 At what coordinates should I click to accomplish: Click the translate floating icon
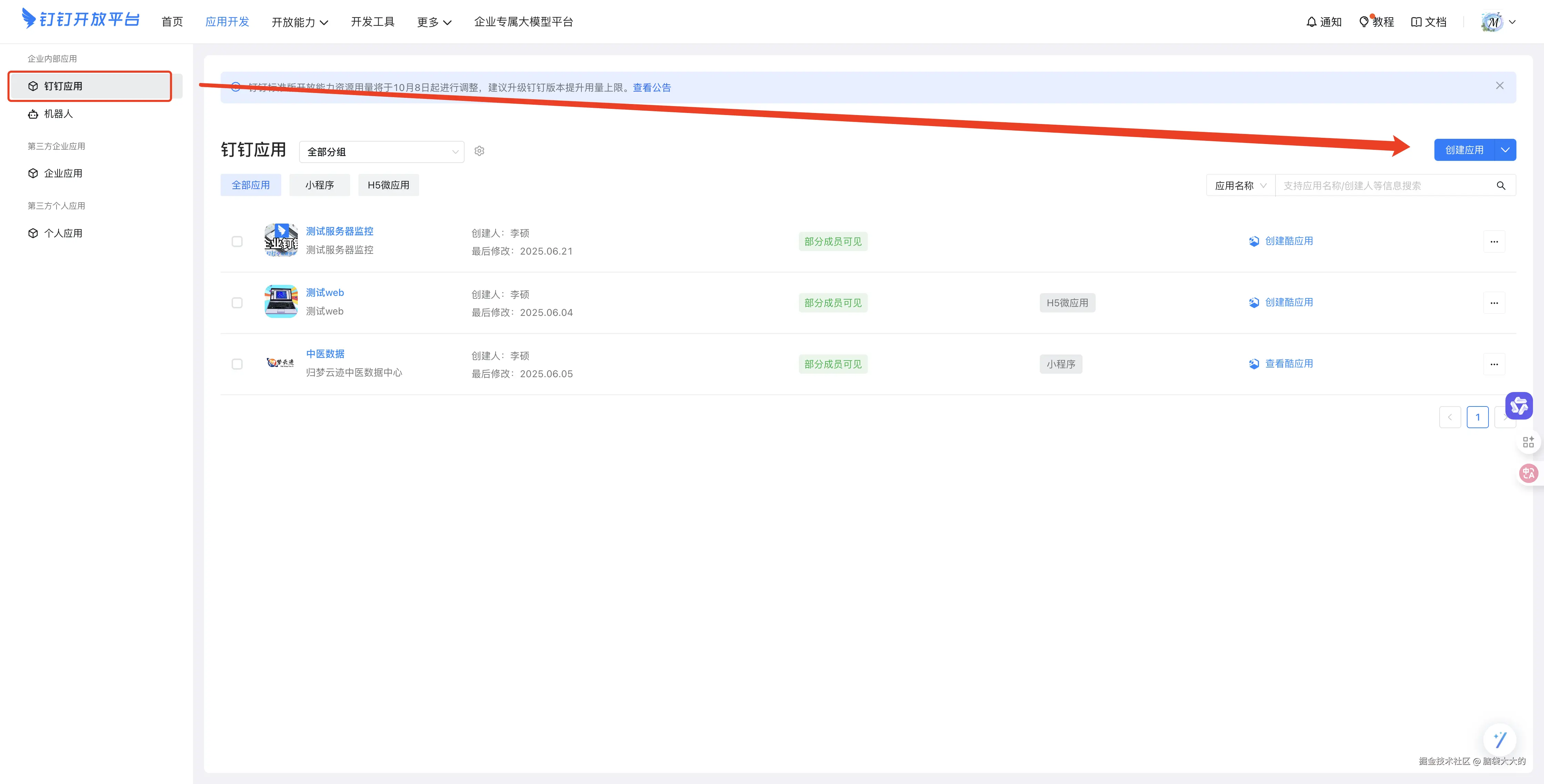click(x=1528, y=473)
